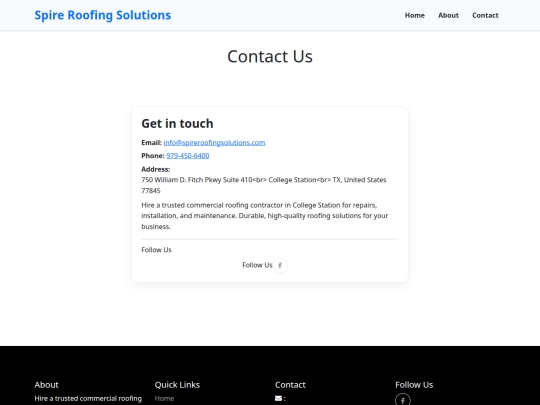The image size is (540, 405).
Task: Click the Phone: label
Action: click(x=153, y=156)
